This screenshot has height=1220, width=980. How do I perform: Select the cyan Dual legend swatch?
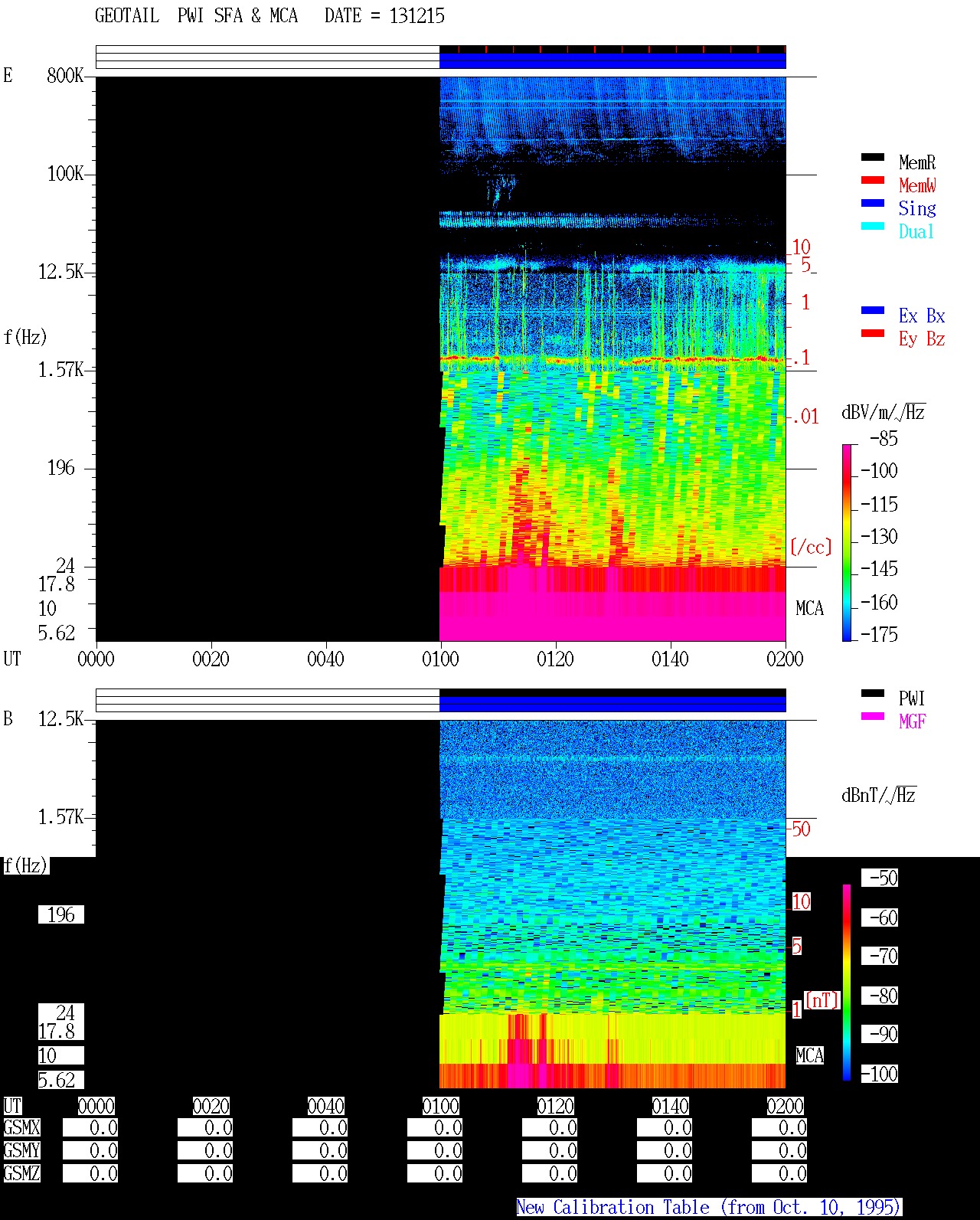[x=873, y=226]
